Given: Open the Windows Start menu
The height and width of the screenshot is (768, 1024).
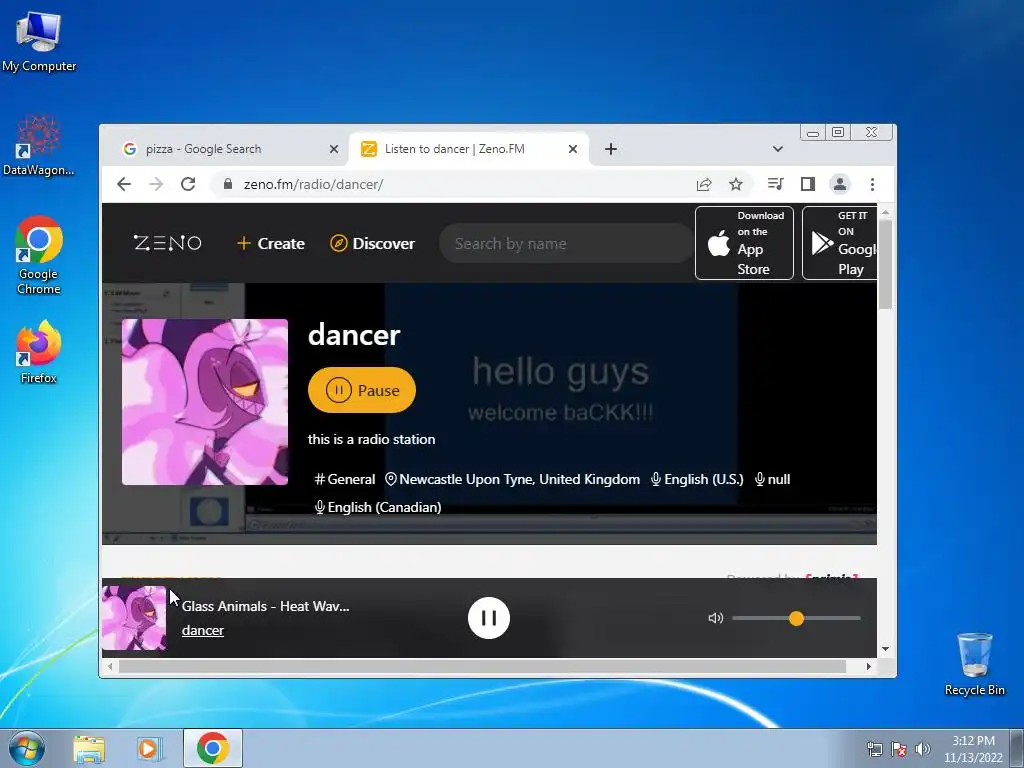Looking at the screenshot, I should click(26, 748).
